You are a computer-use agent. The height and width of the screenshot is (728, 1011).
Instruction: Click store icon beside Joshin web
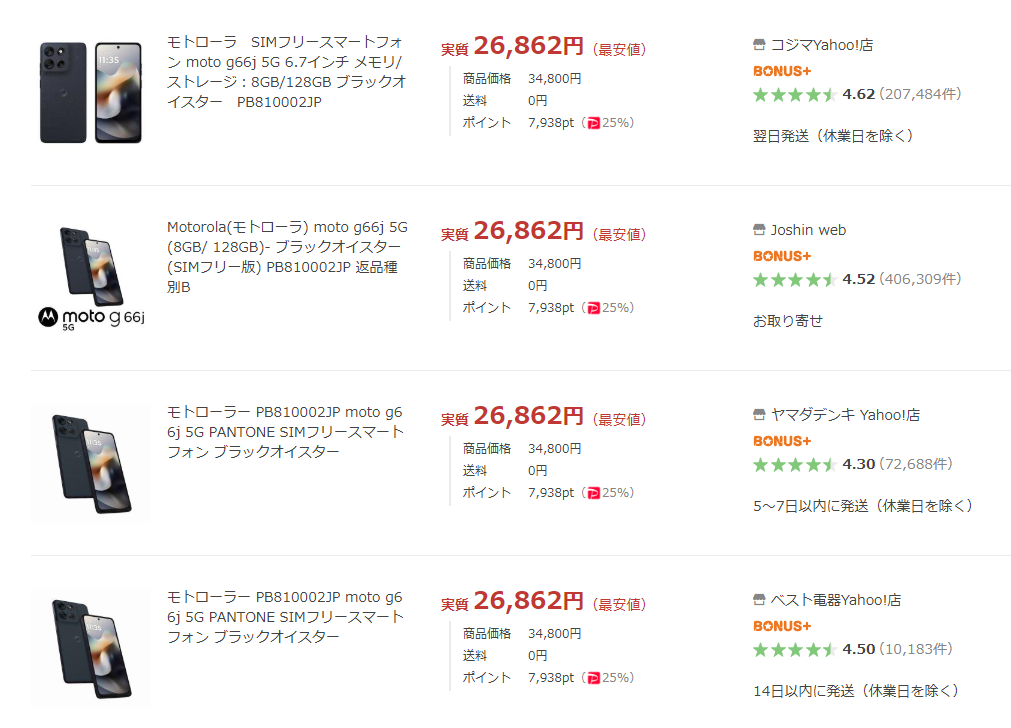[759, 230]
